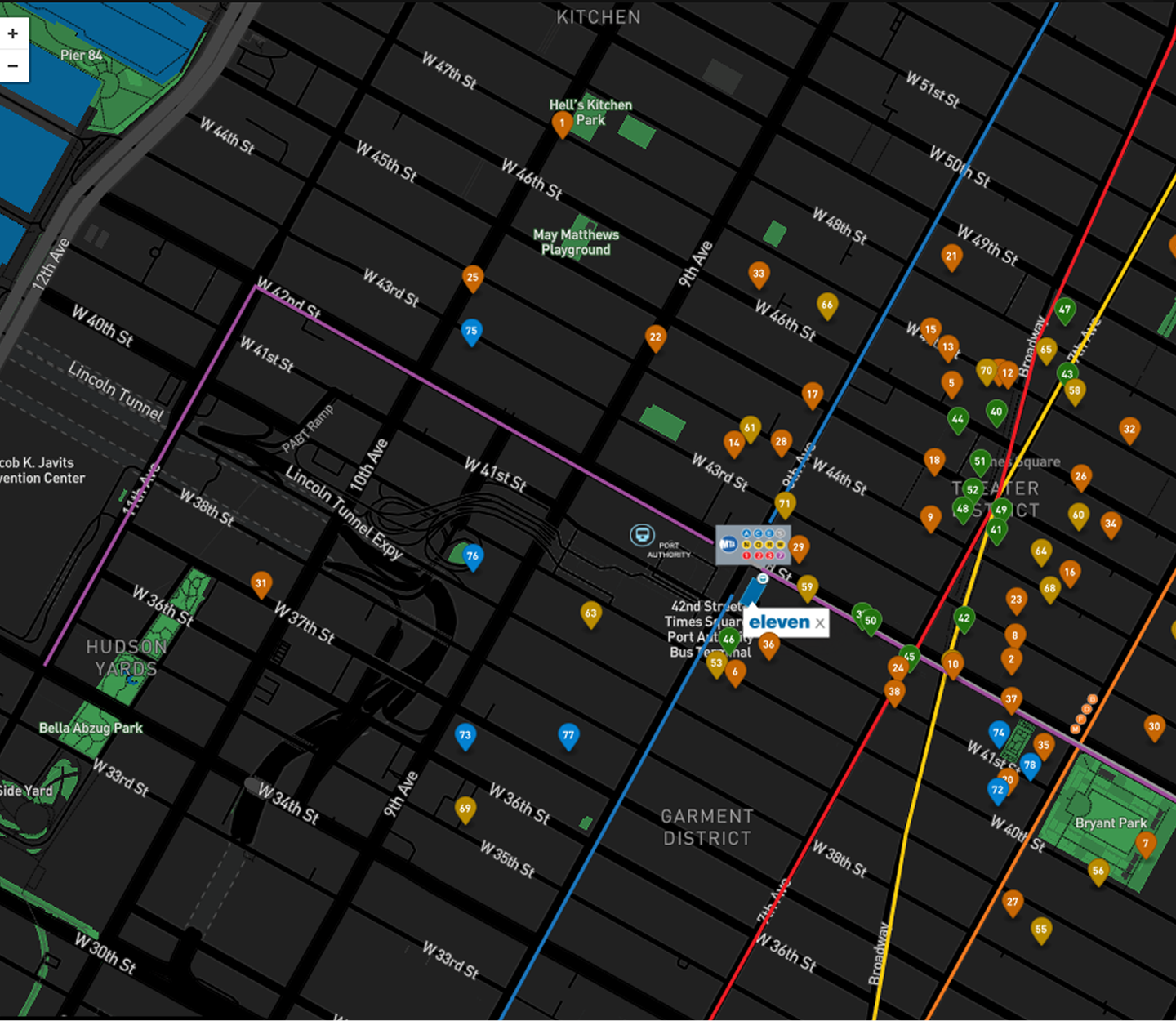
Task: Click the MTA subway lines station badge
Action: [753, 545]
